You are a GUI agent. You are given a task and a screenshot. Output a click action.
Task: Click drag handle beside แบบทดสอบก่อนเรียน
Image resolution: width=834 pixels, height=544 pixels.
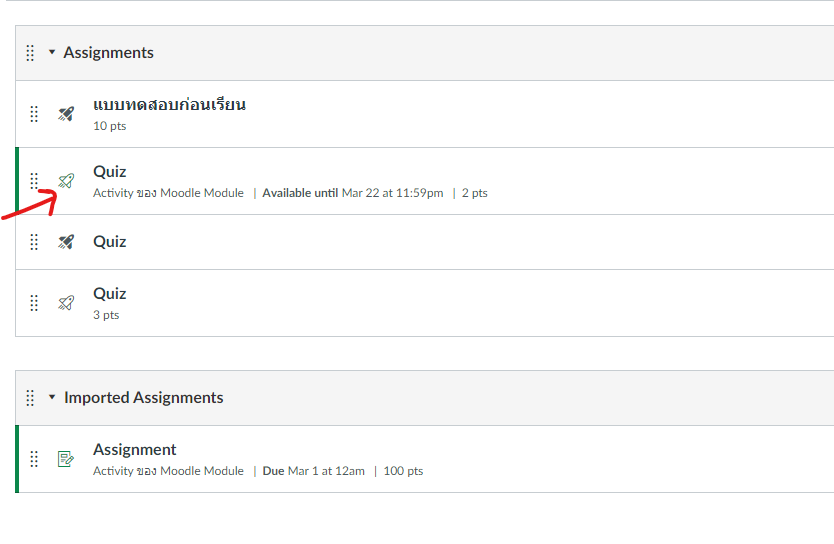(x=34, y=114)
